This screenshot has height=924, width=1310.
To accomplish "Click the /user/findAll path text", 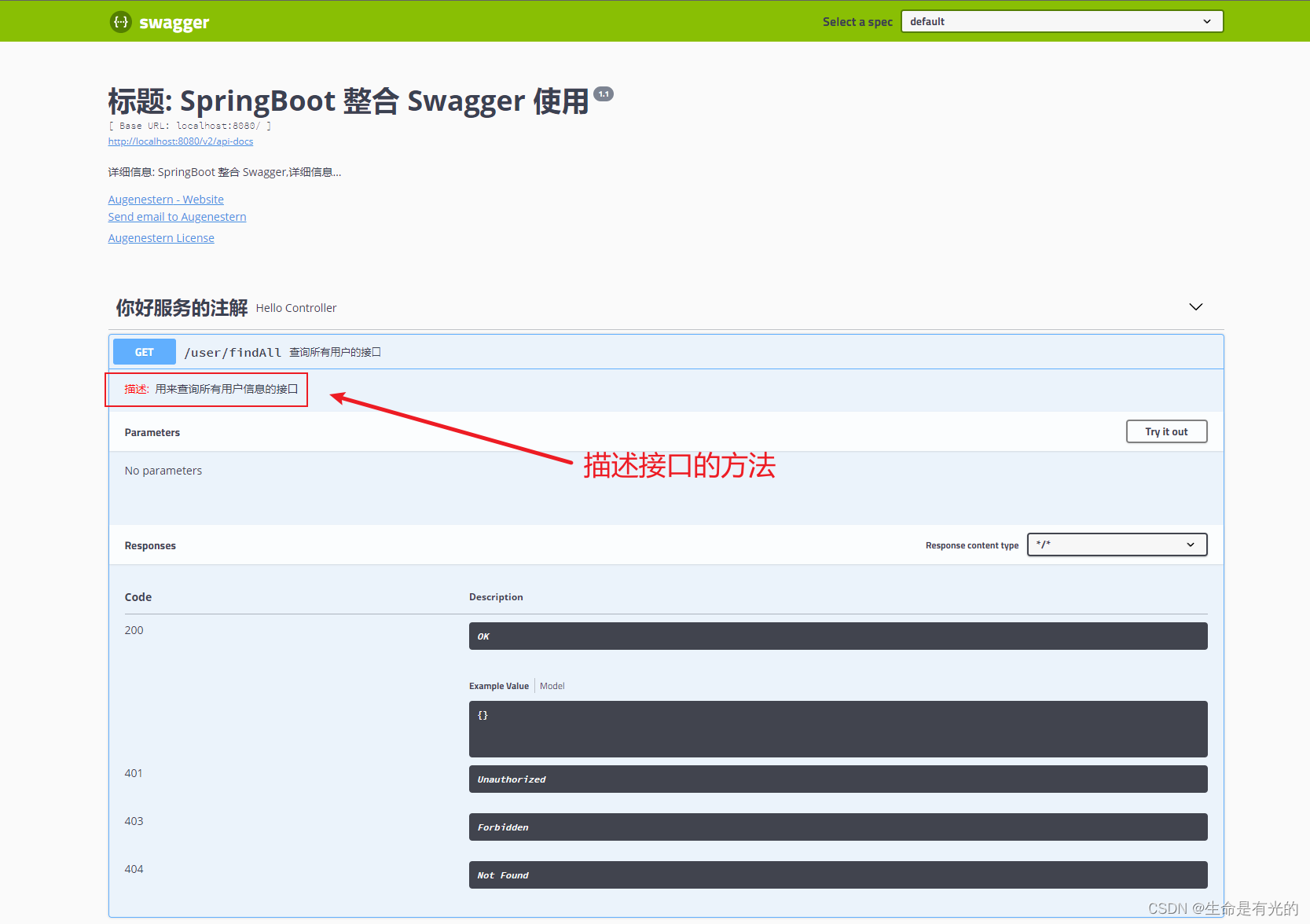I will coord(233,353).
